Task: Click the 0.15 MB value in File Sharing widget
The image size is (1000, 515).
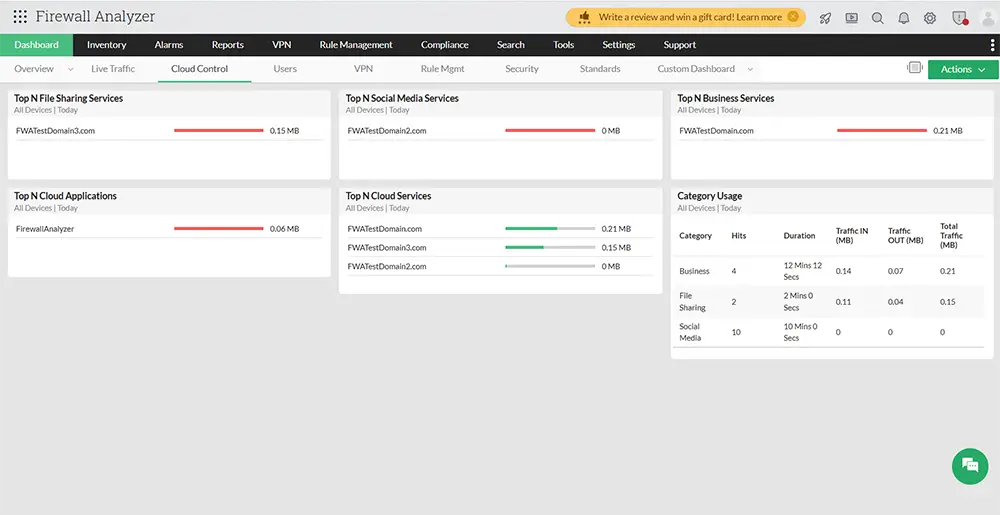Action: (x=284, y=131)
